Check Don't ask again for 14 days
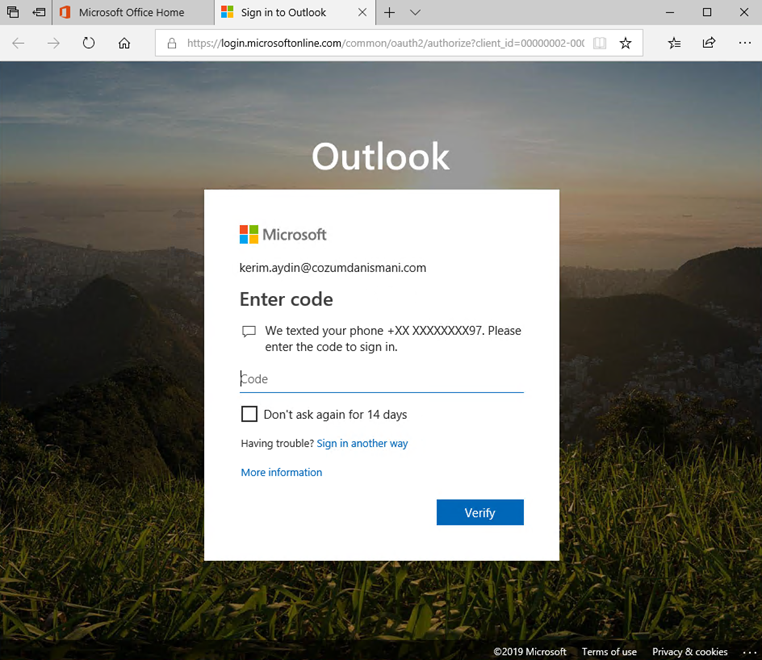This screenshot has height=660, width=762. (x=249, y=414)
